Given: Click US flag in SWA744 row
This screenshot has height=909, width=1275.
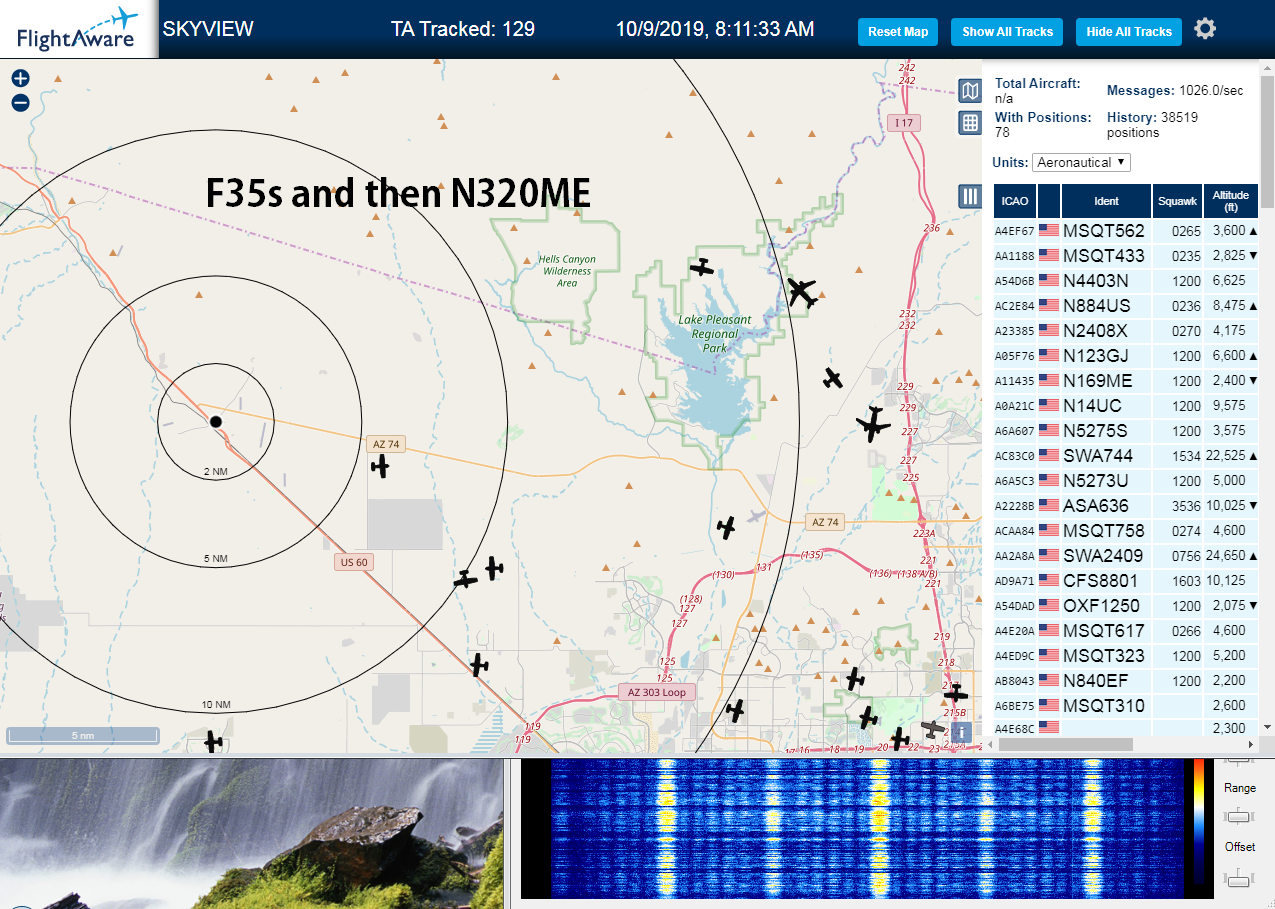Looking at the screenshot, I should (1049, 455).
